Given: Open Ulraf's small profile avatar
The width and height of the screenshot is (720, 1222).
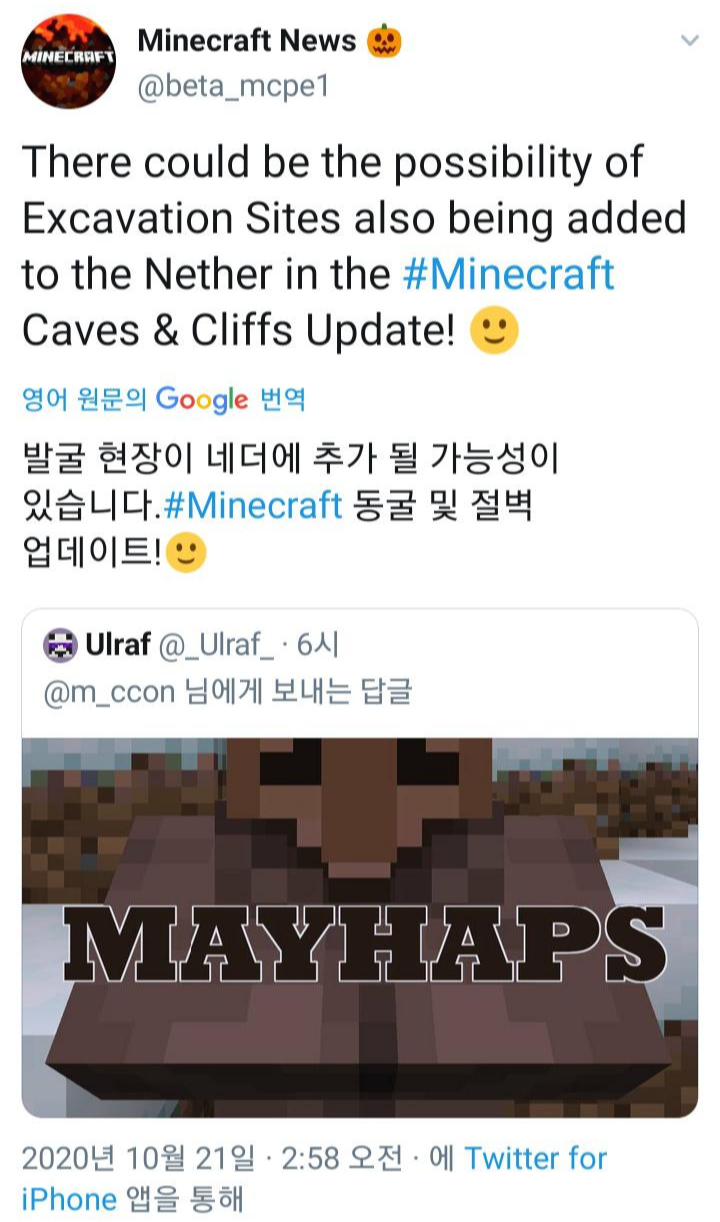Looking at the screenshot, I should point(61,646).
